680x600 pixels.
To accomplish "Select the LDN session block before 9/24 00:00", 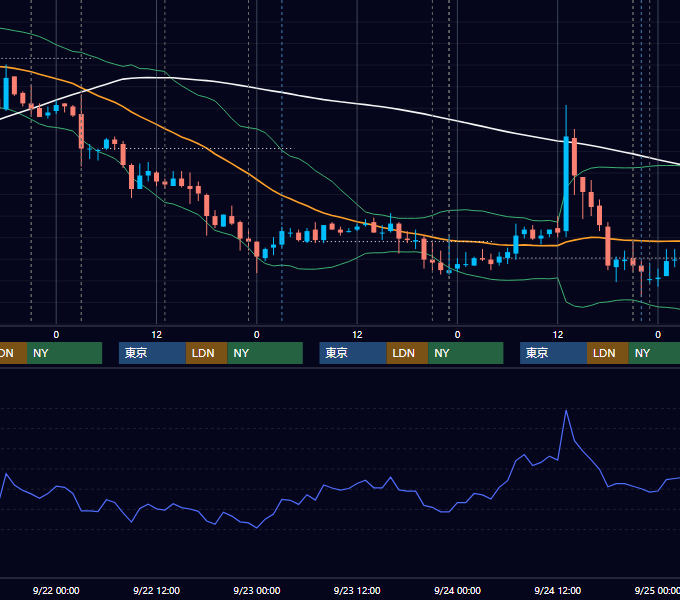I will 407,353.
